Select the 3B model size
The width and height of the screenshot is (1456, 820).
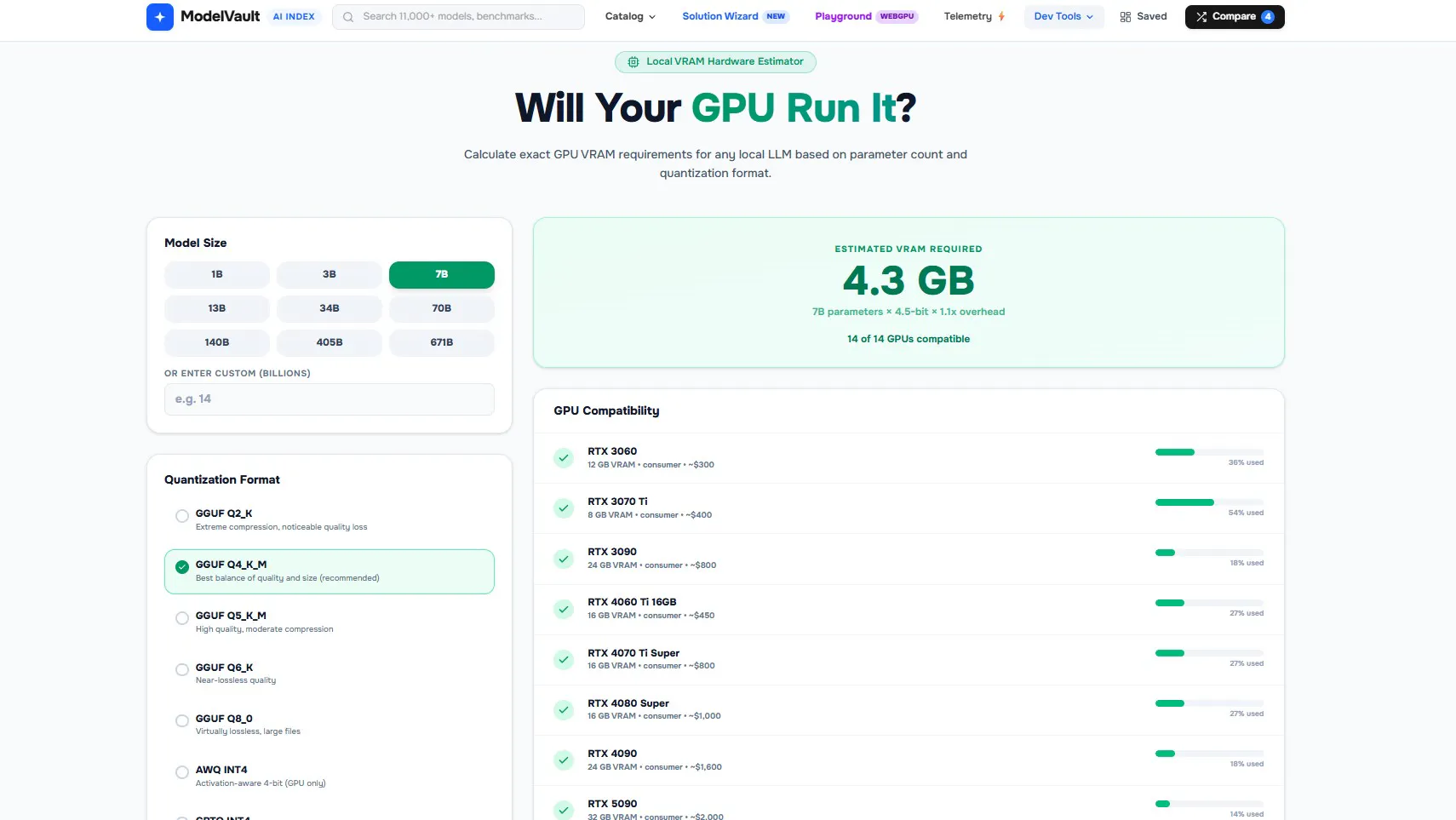330,274
